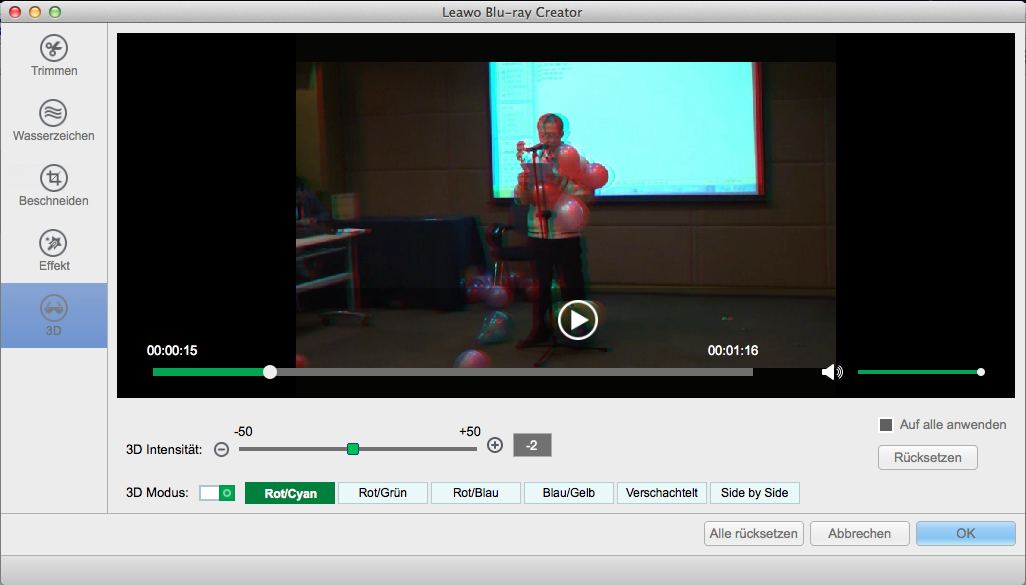Mute the audio with speaker icon

point(832,372)
